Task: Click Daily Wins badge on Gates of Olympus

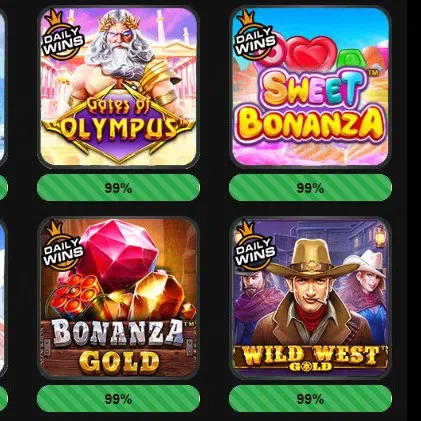Action: pos(62,36)
